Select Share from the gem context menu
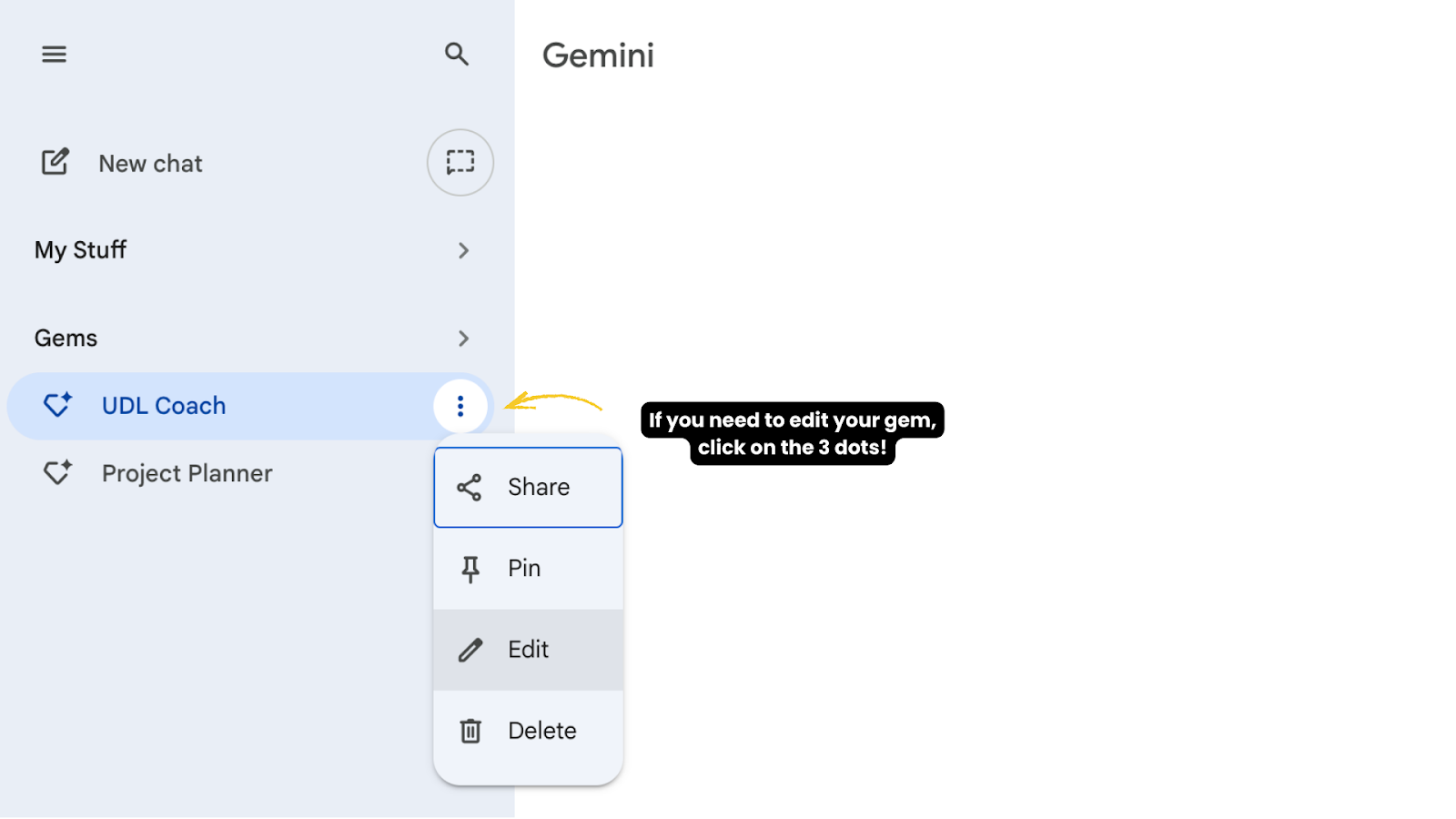 point(528,488)
